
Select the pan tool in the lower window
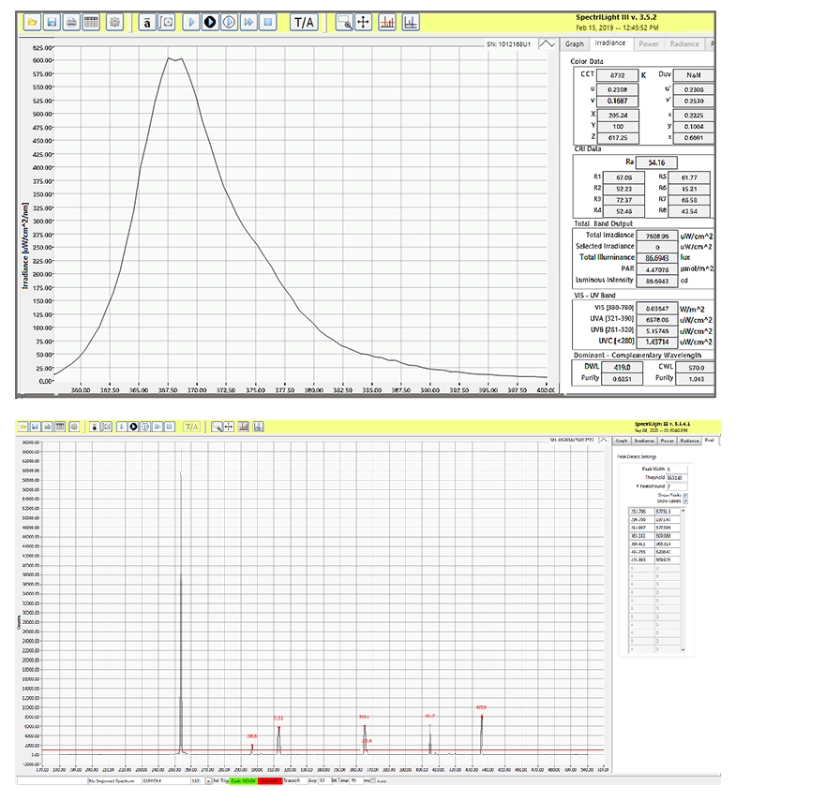(229, 427)
